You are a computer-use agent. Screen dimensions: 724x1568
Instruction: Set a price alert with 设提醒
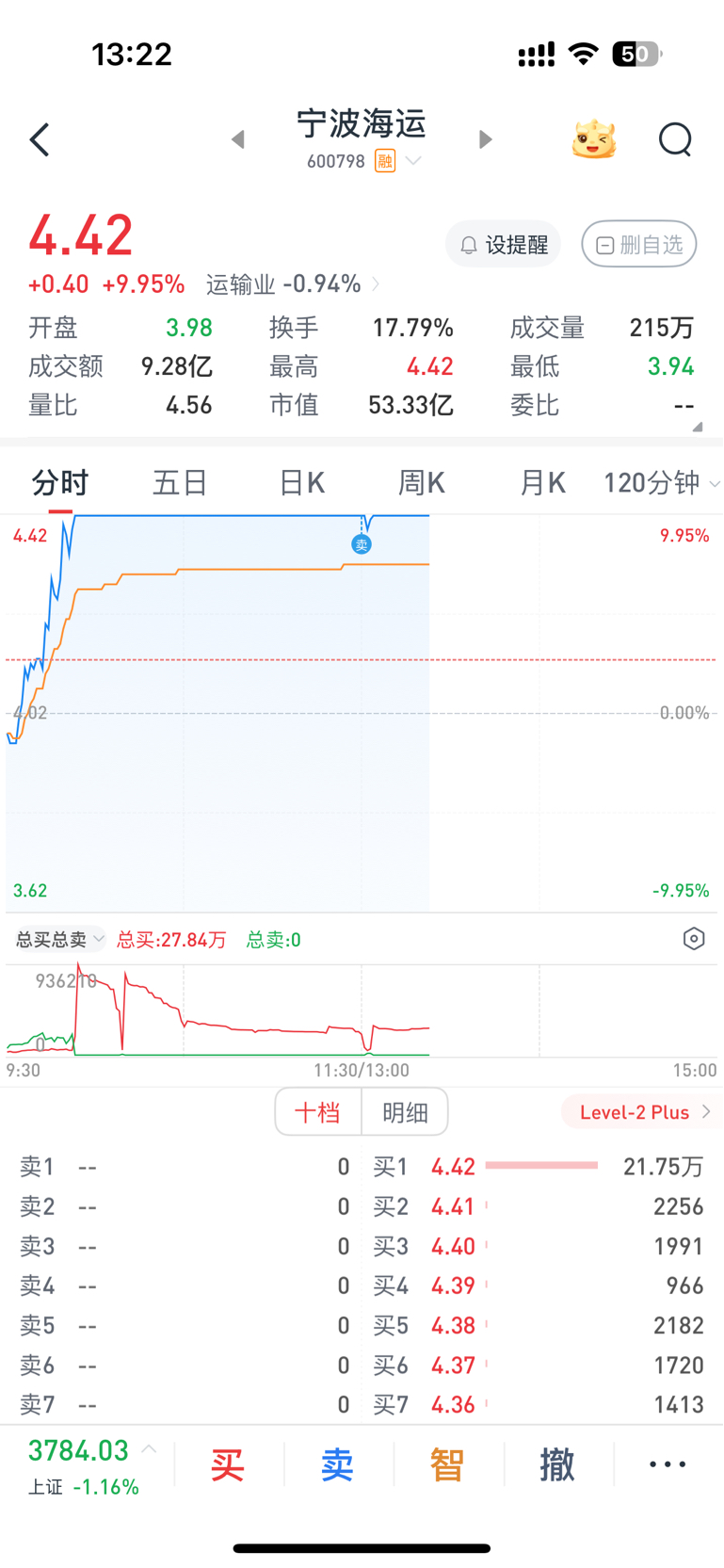(x=504, y=245)
